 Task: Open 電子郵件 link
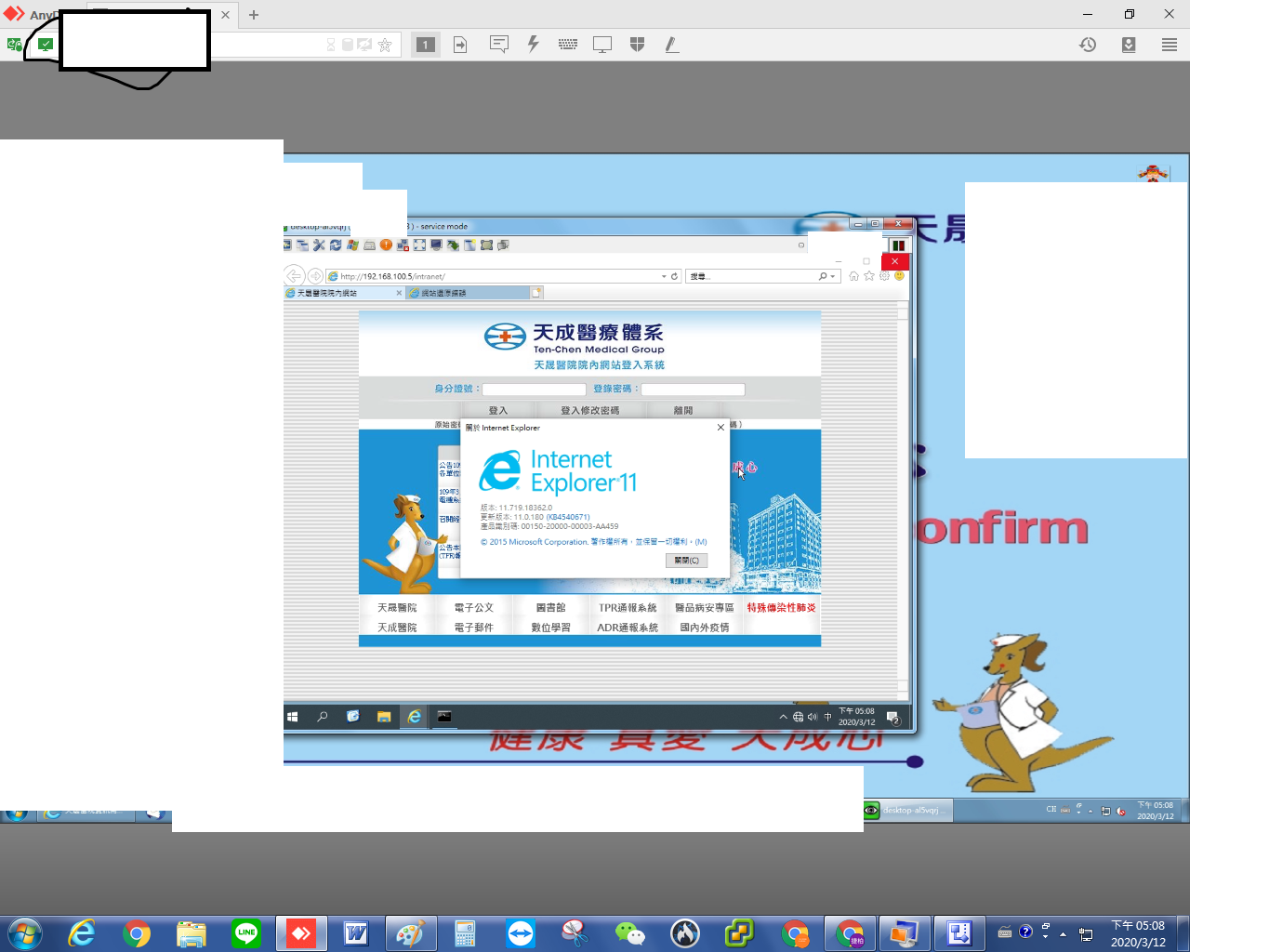pos(474,628)
